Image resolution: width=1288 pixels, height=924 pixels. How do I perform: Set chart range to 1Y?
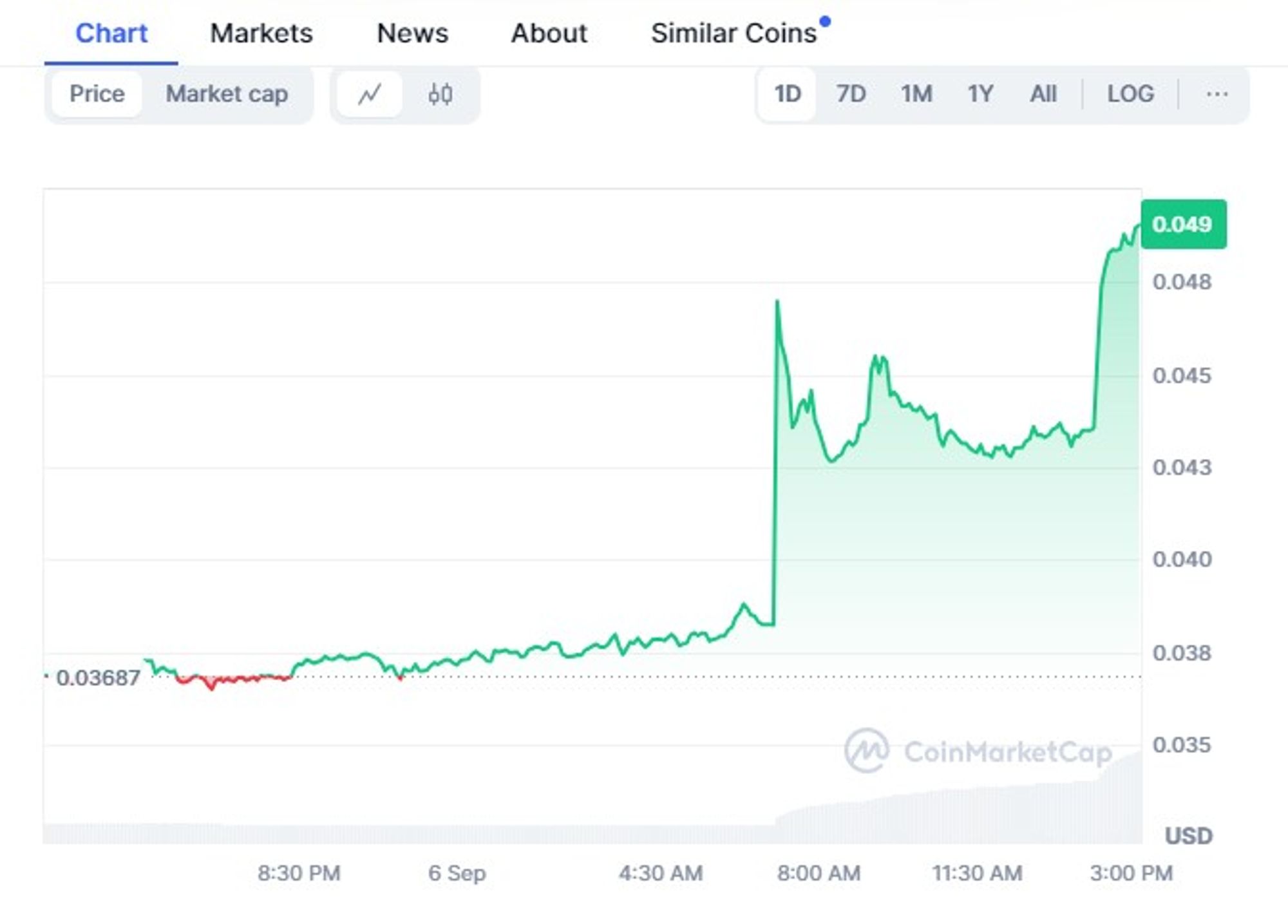980,94
